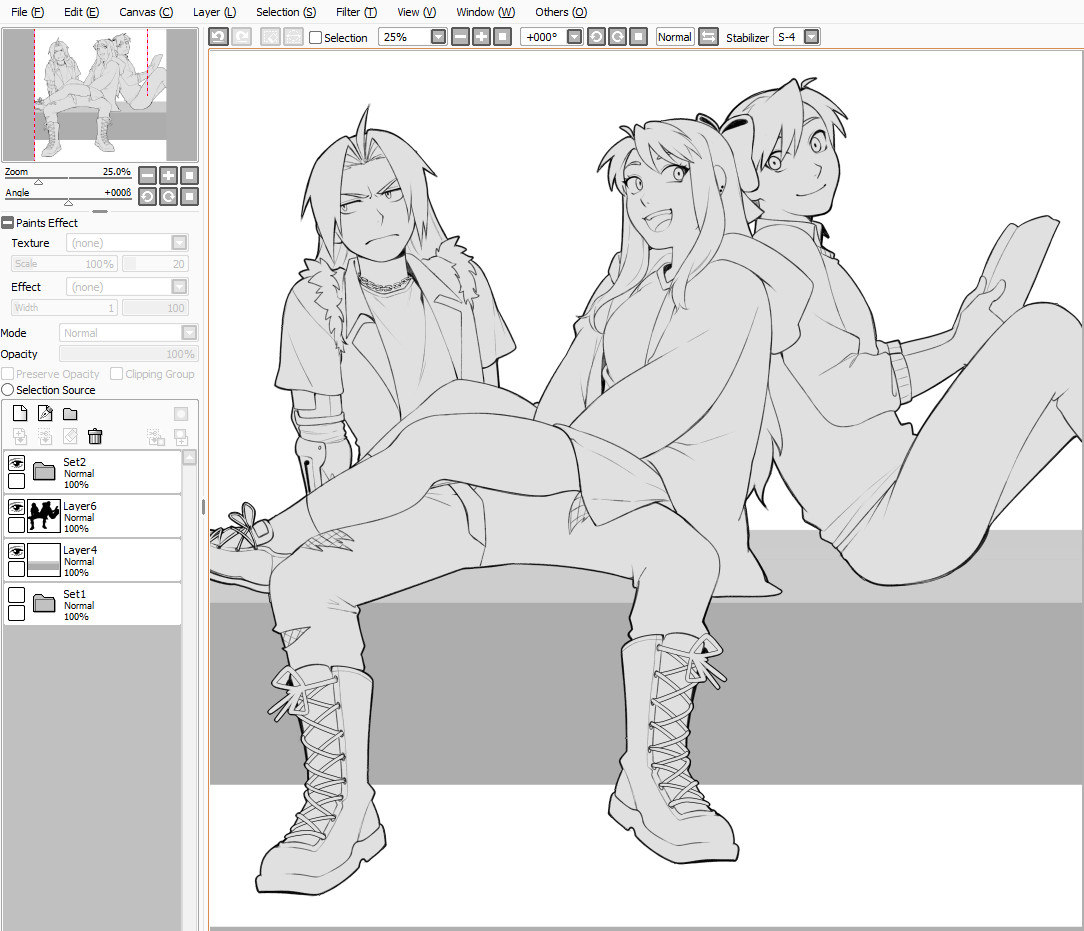This screenshot has height=931, width=1084.
Task: Create a new layer set folder
Action: pyautogui.click(x=70, y=413)
